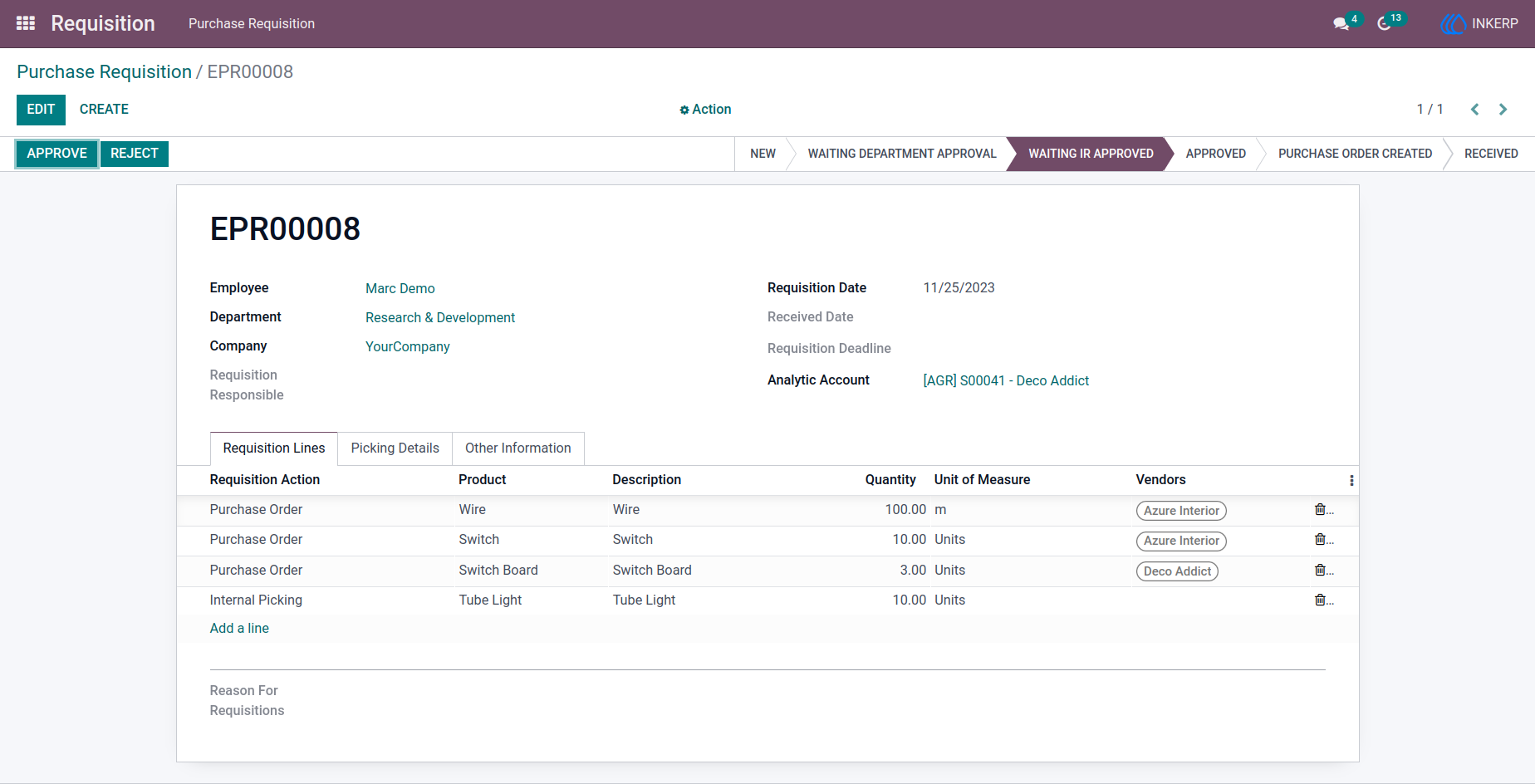Click the EDIT button
The width and height of the screenshot is (1535, 784).
pos(41,110)
